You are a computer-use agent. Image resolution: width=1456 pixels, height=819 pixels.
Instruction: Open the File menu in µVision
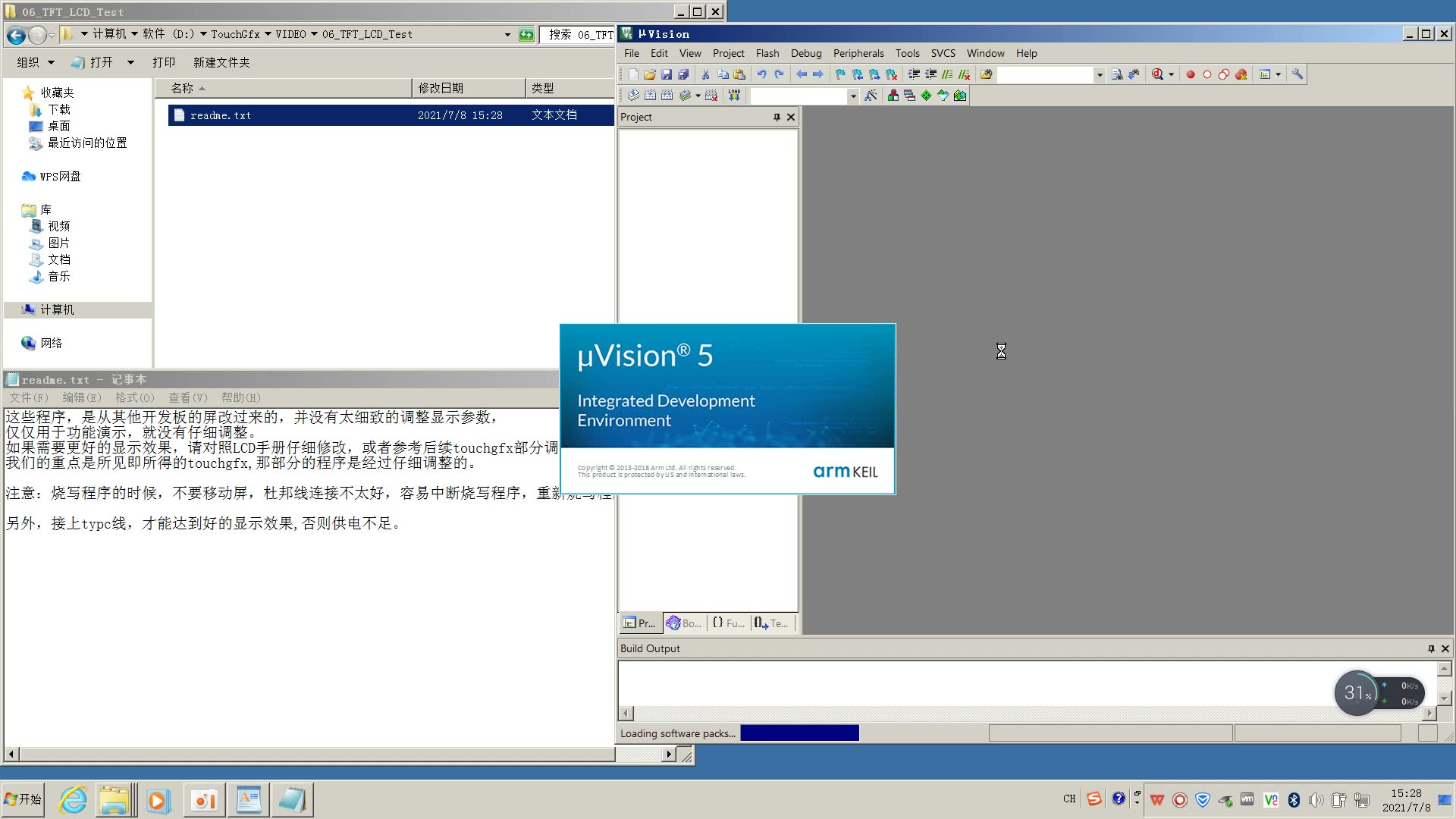point(632,53)
